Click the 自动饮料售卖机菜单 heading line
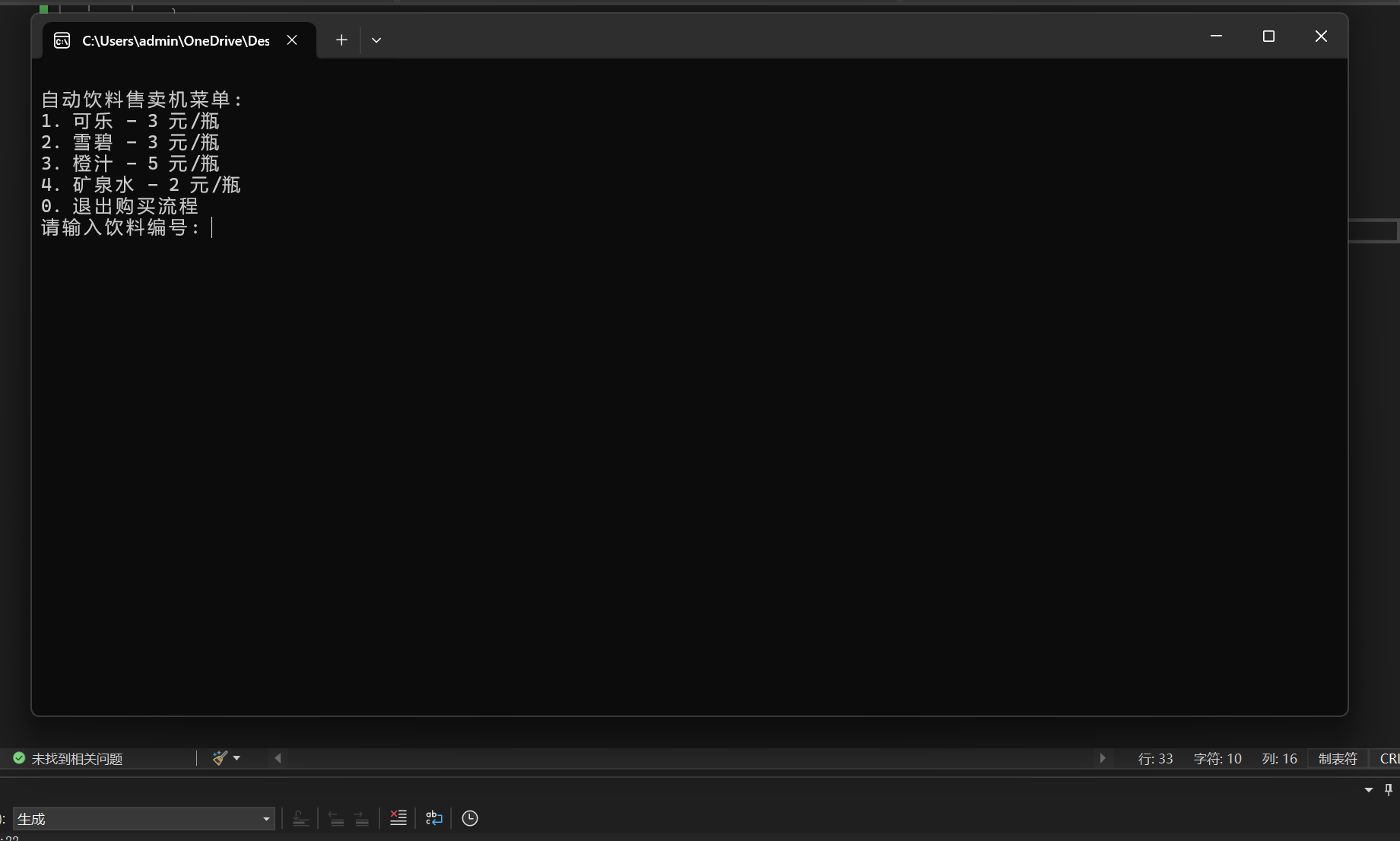 pos(142,100)
